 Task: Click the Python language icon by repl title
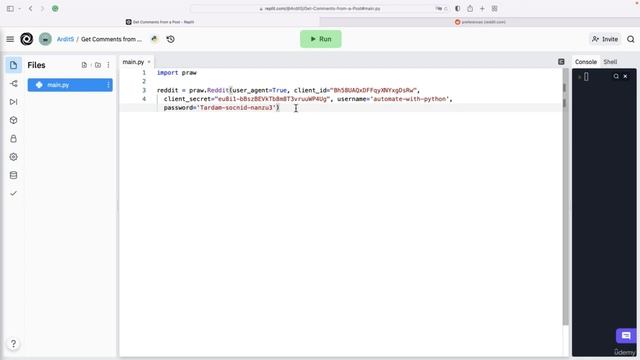point(154,39)
